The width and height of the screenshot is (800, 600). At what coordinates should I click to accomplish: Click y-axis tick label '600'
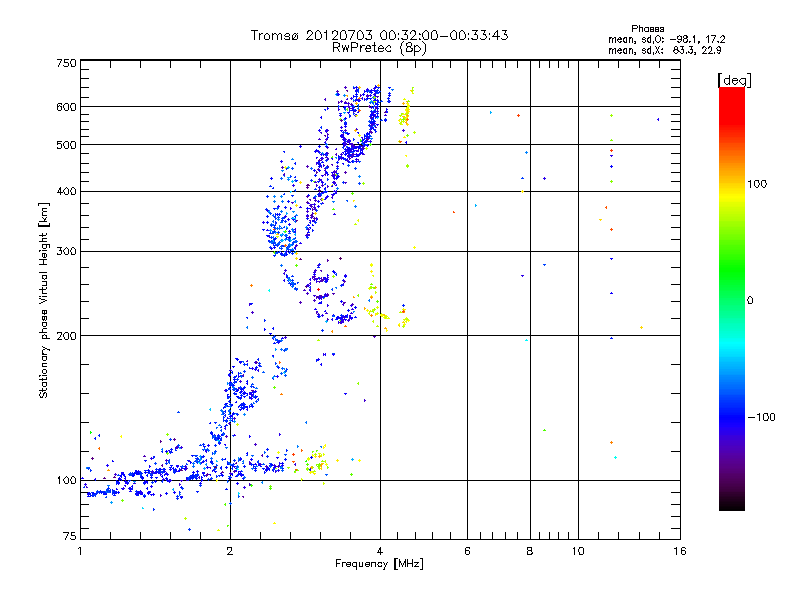[x=66, y=107]
